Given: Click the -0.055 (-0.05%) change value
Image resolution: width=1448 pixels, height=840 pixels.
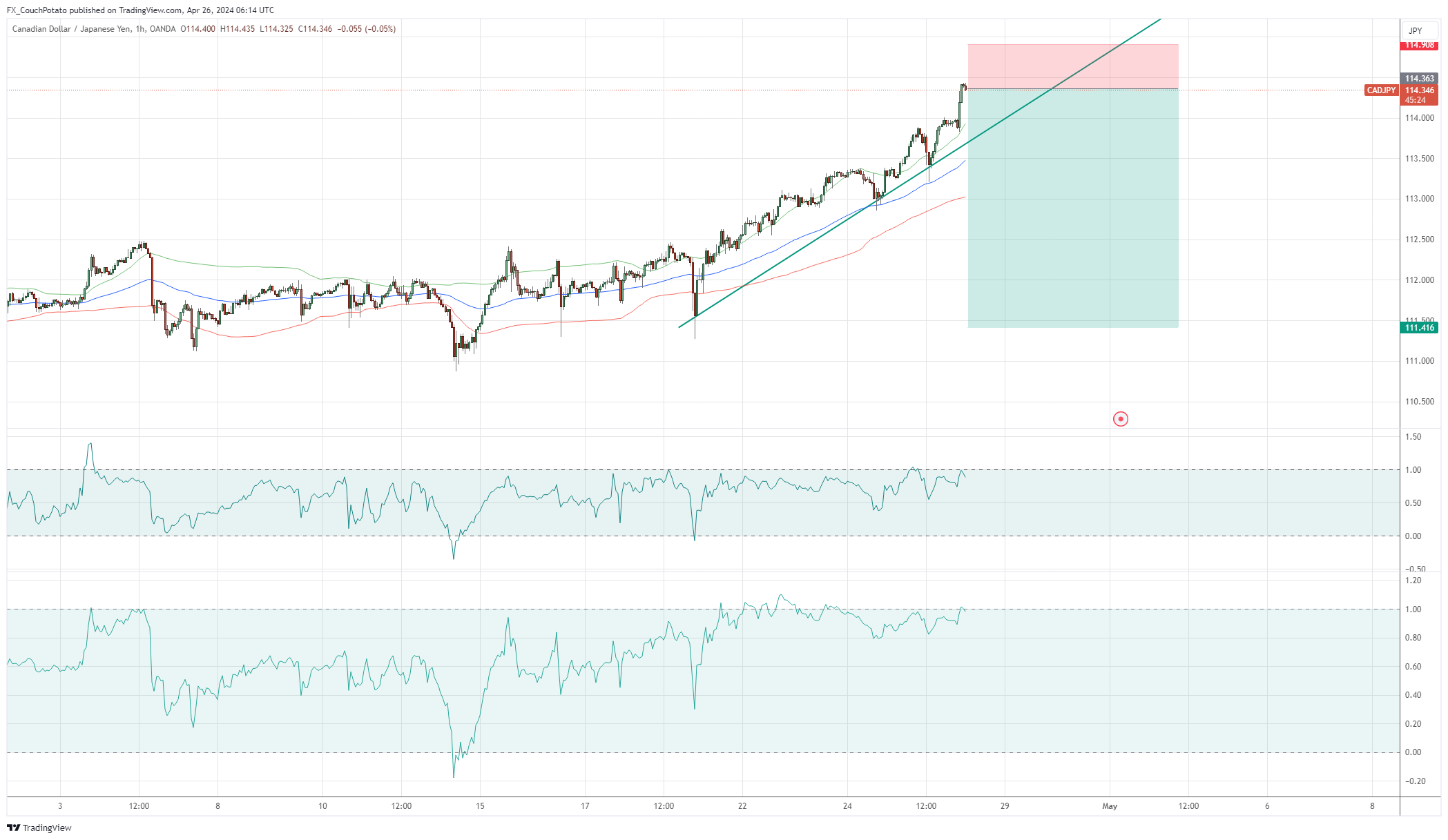Looking at the screenshot, I should [367, 29].
